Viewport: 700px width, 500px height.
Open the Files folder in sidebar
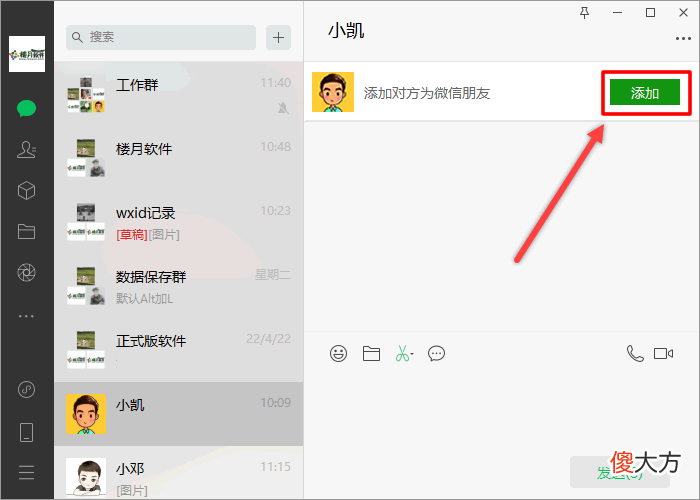click(x=26, y=232)
